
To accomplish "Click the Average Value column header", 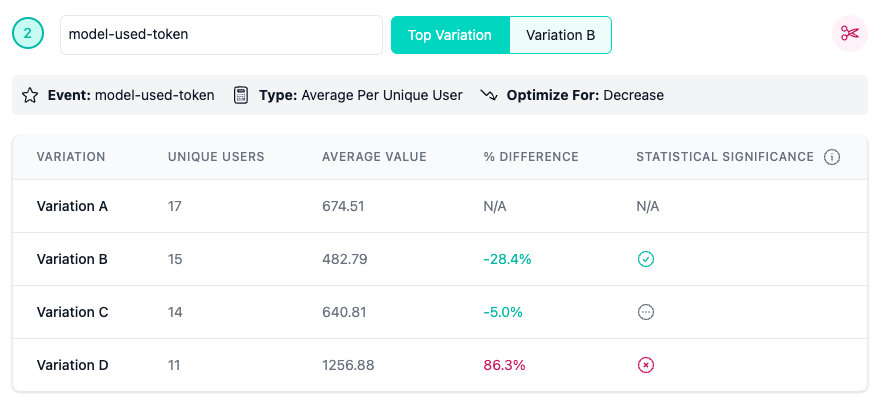I will 374,157.
